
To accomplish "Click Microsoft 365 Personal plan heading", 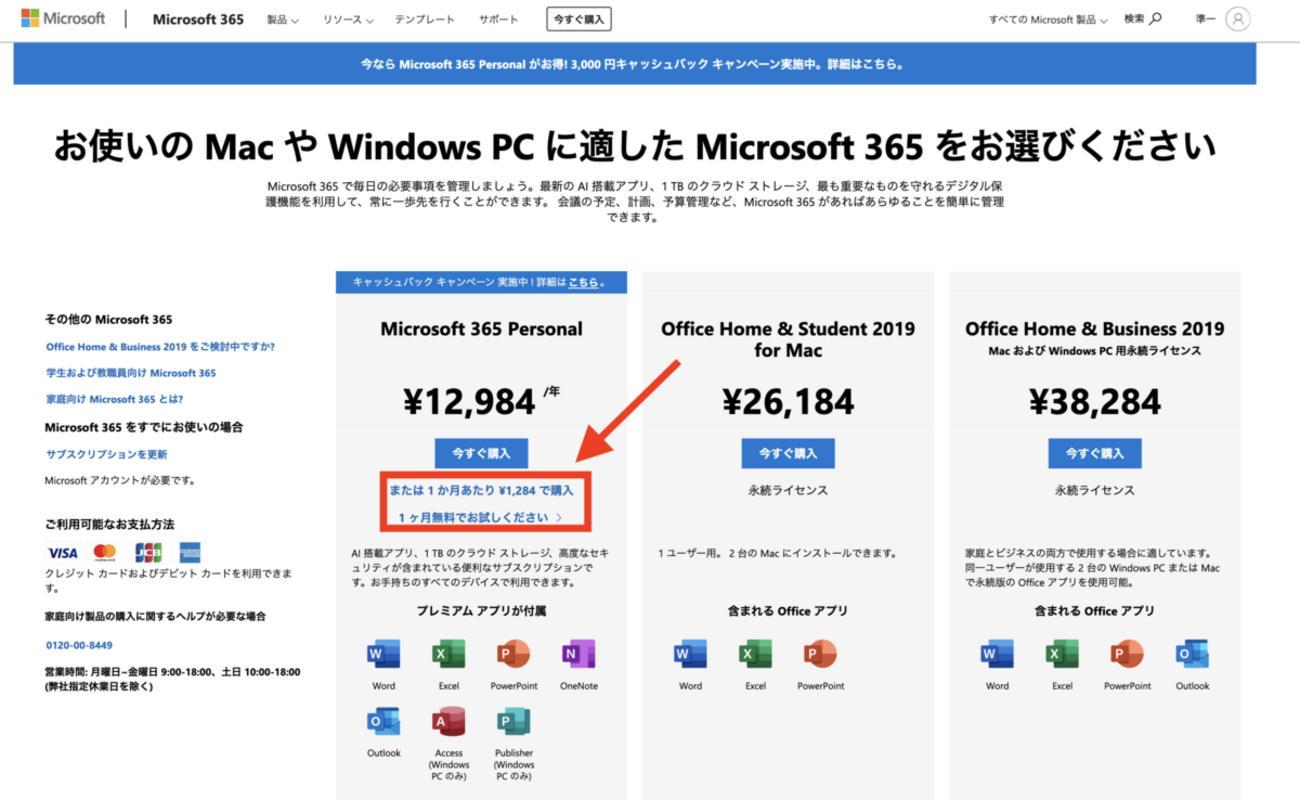I will (481, 329).
